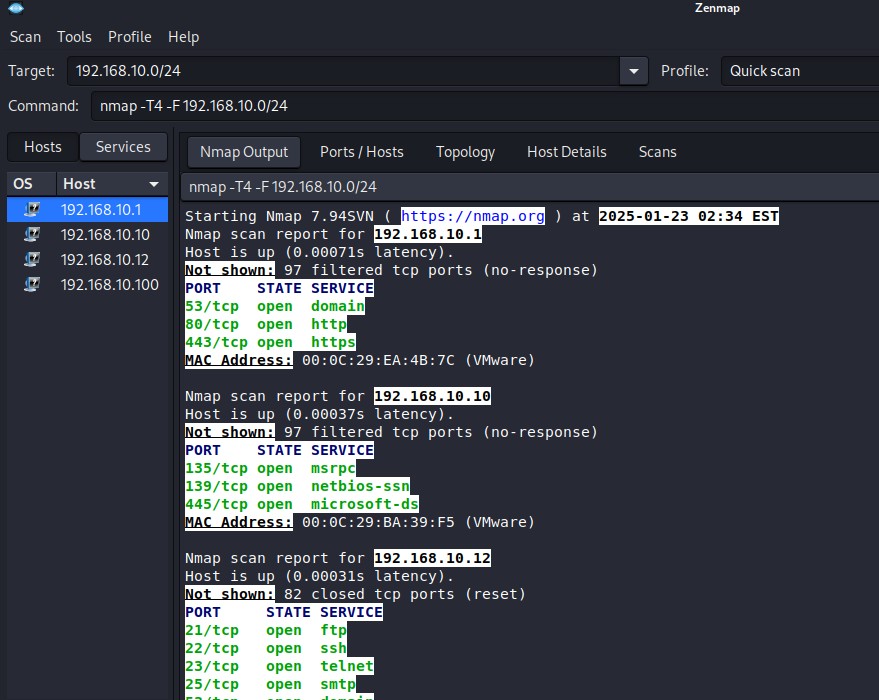Open the scan output selector nmap -T4 -F
Screen dimensions: 879x700
(x=529, y=187)
